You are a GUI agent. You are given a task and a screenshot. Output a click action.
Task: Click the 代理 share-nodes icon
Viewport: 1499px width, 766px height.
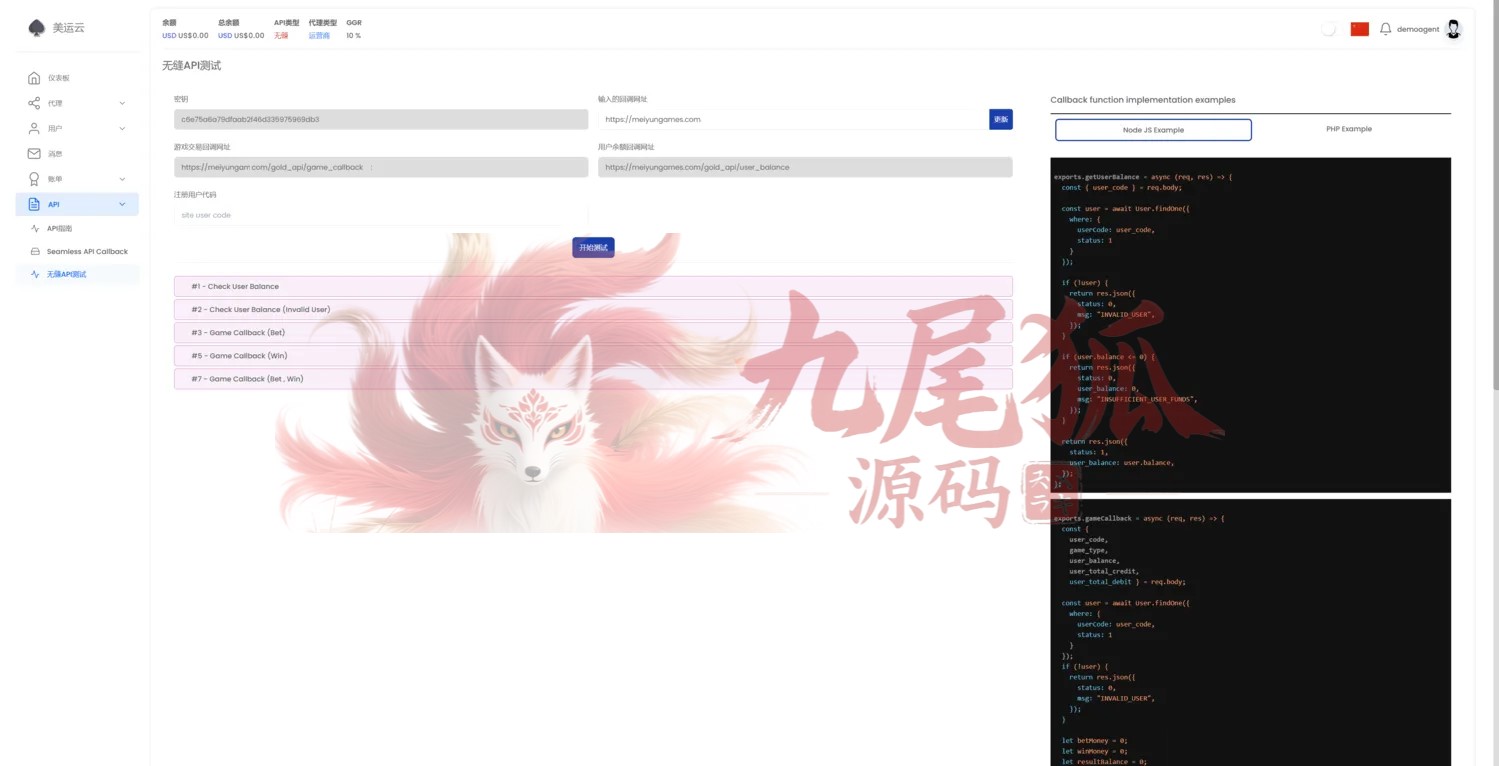pos(34,103)
